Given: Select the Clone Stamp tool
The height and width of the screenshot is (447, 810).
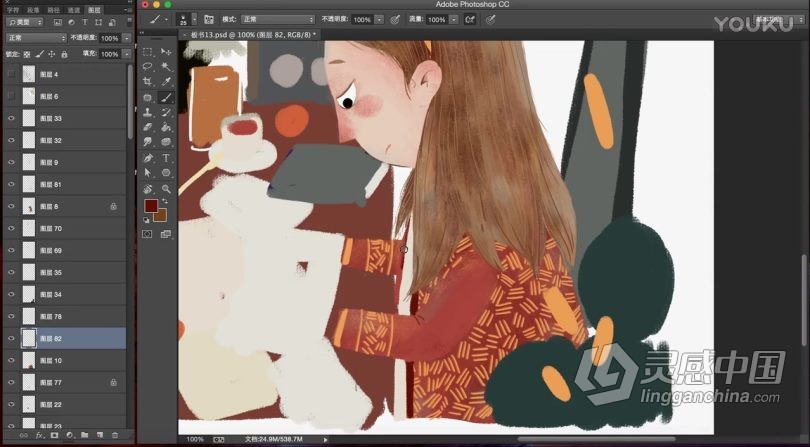Looking at the screenshot, I should [x=148, y=112].
